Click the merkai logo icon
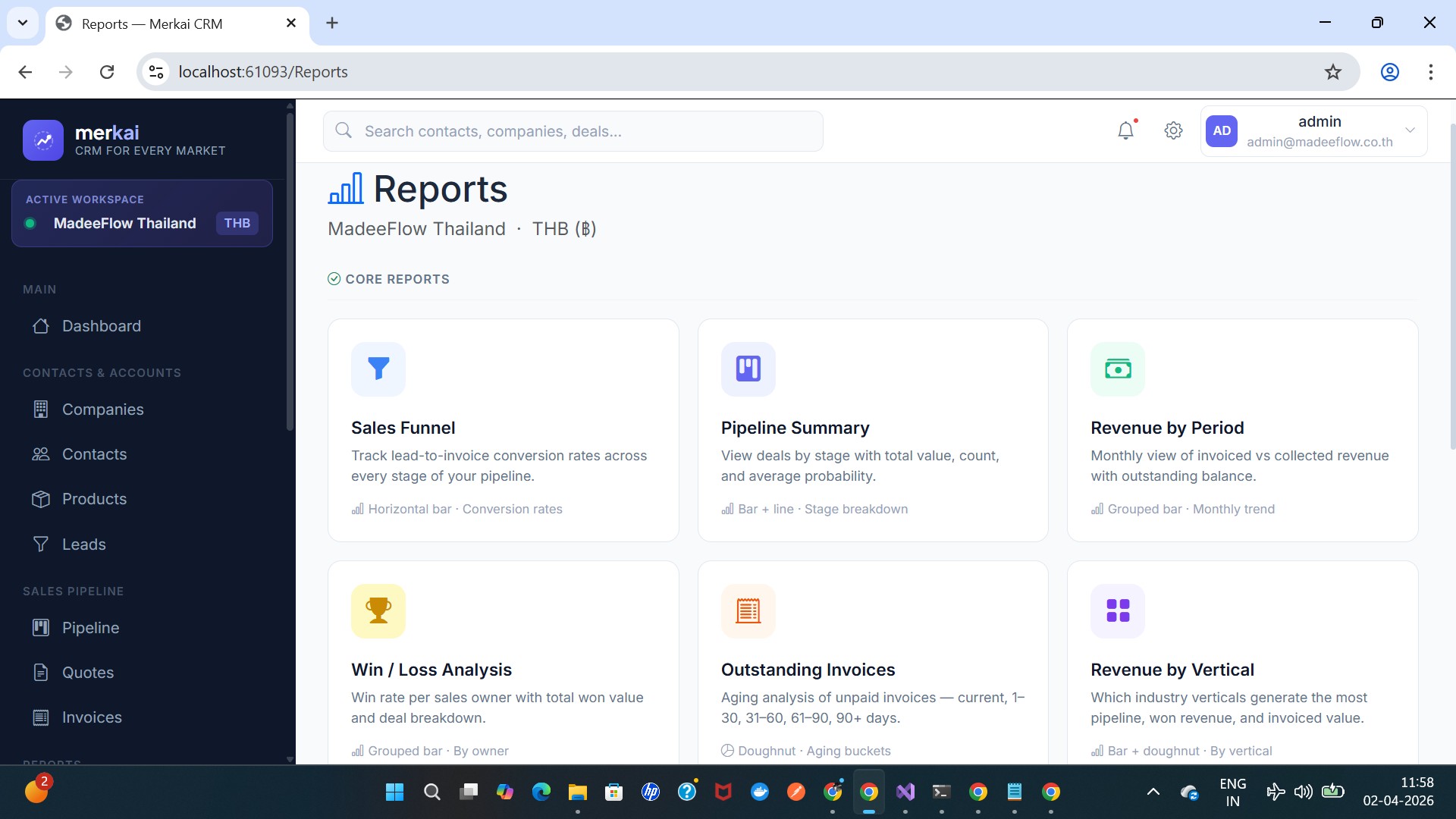 click(43, 140)
